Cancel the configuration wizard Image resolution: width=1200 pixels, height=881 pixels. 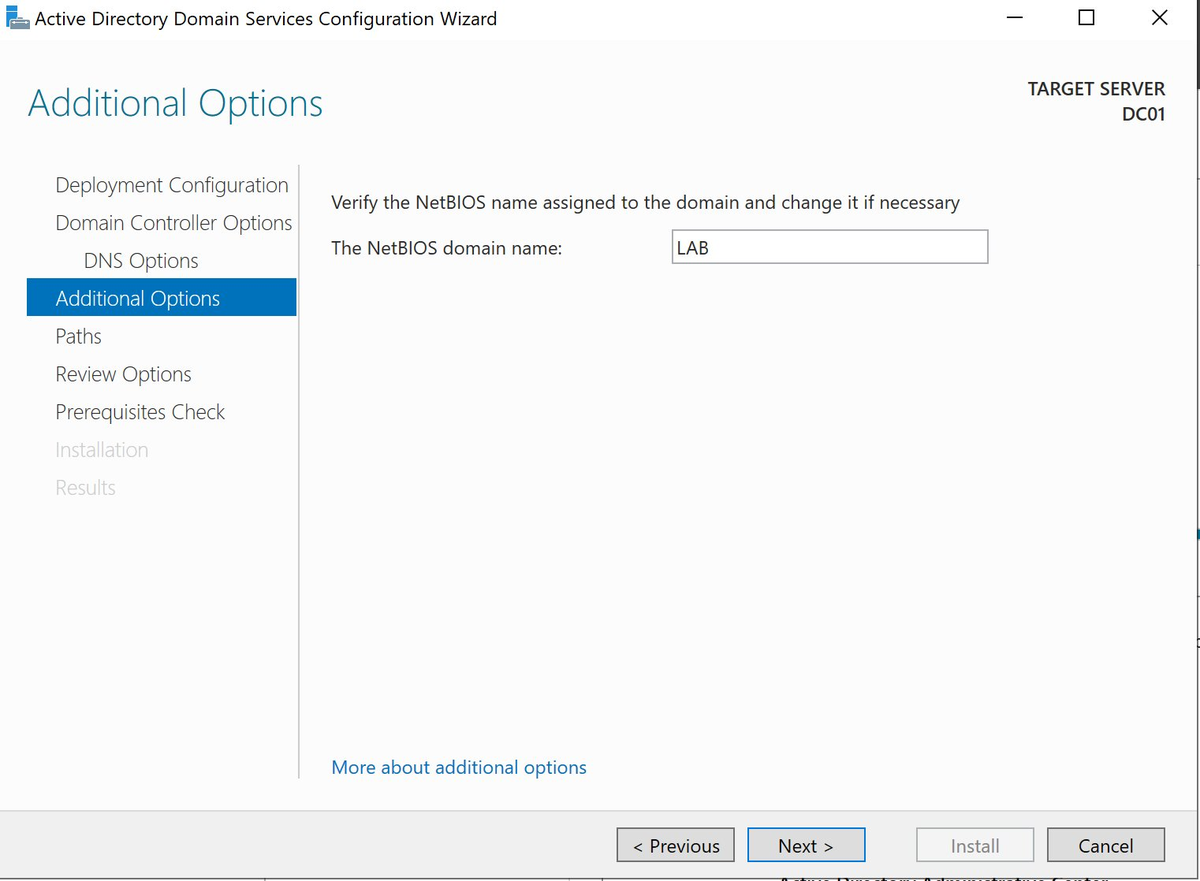point(1105,845)
